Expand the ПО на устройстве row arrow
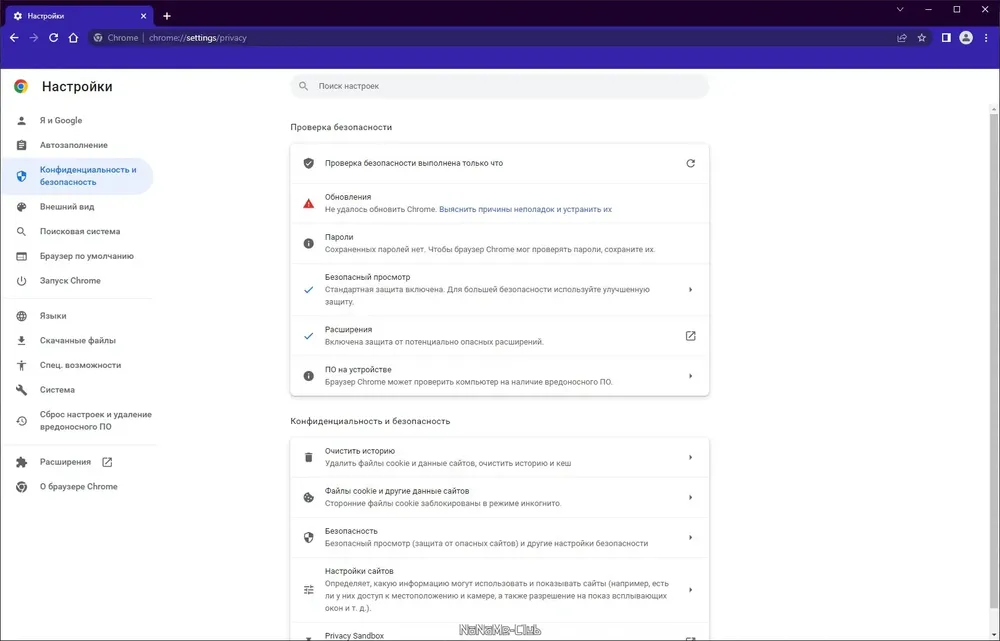 click(x=690, y=376)
